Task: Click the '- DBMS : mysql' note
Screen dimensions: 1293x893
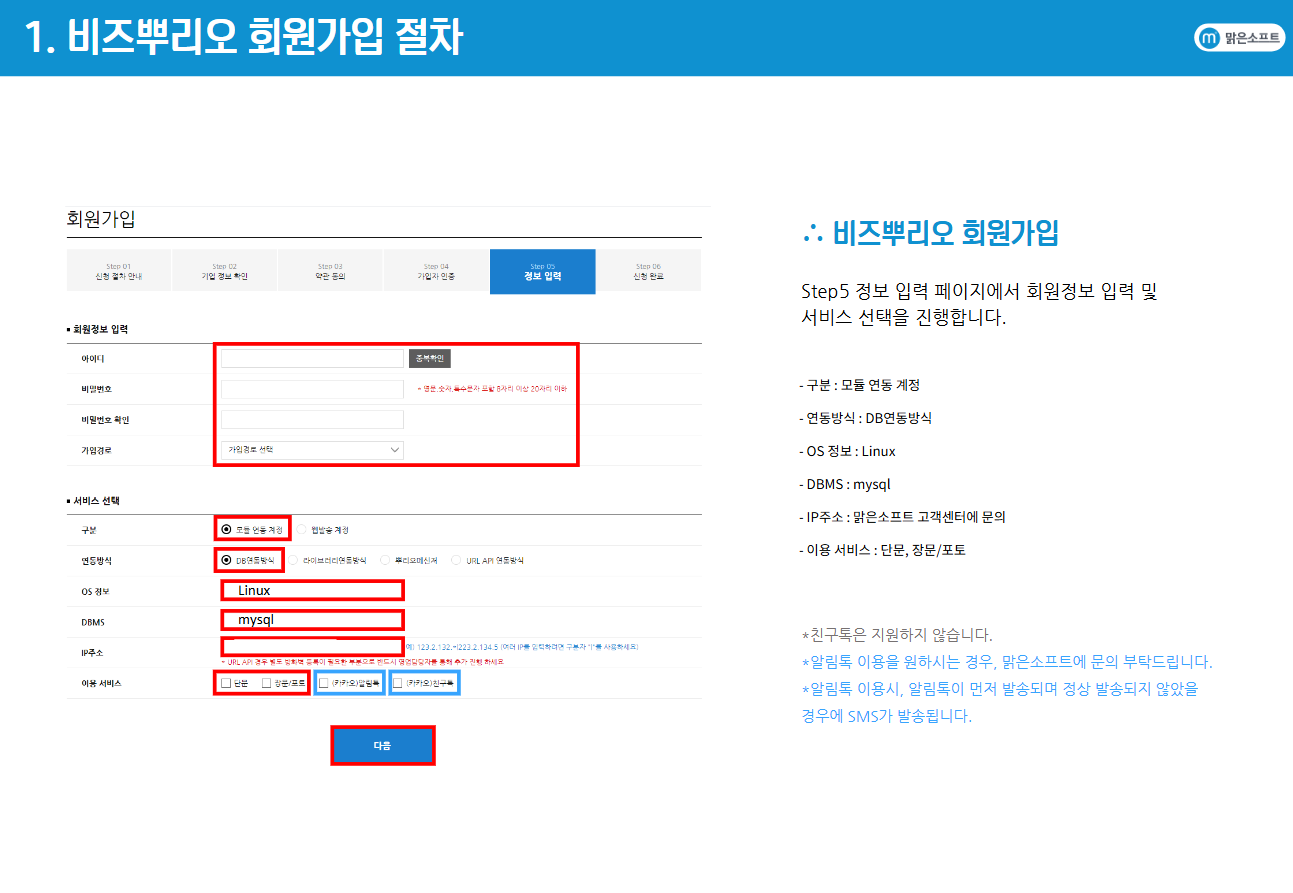Action: pyautogui.click(x=845, y=484)
